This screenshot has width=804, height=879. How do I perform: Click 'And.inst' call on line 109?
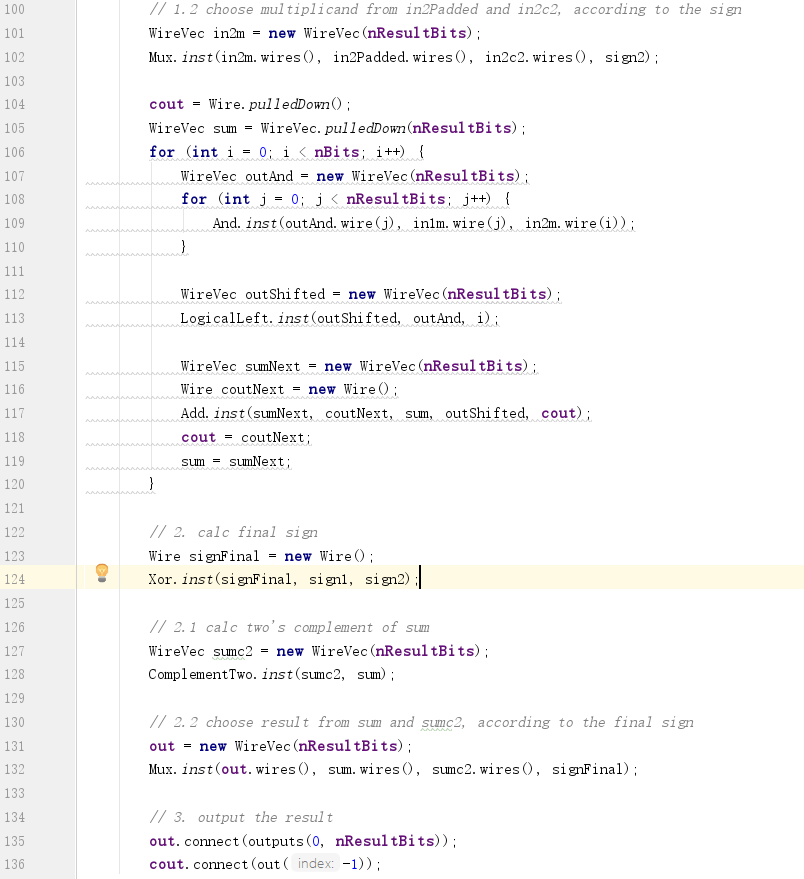click(245, 223)
